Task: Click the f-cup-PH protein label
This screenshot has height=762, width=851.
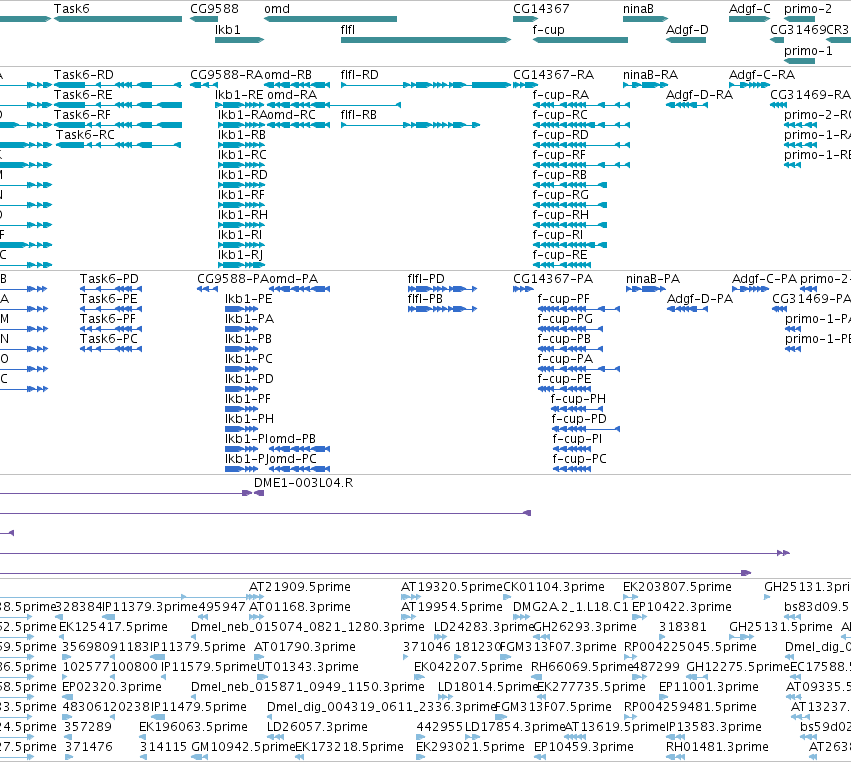Action: 578,399
